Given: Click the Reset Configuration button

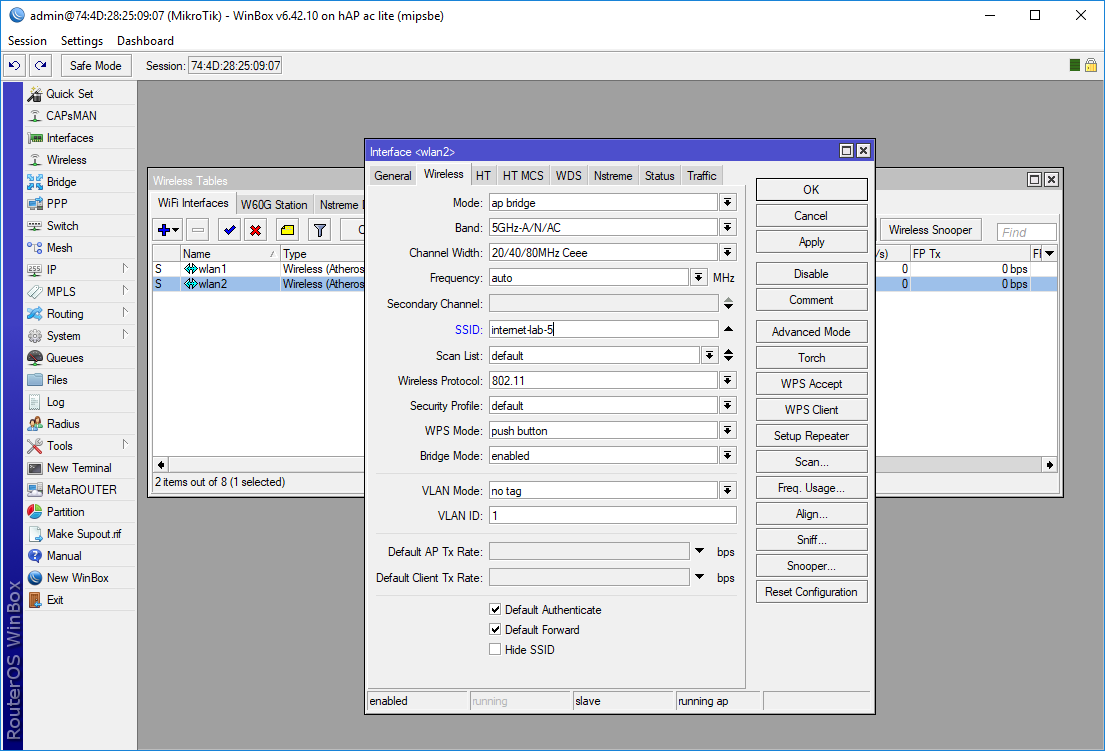Looking at the screenshot, I should pos(811,592).
